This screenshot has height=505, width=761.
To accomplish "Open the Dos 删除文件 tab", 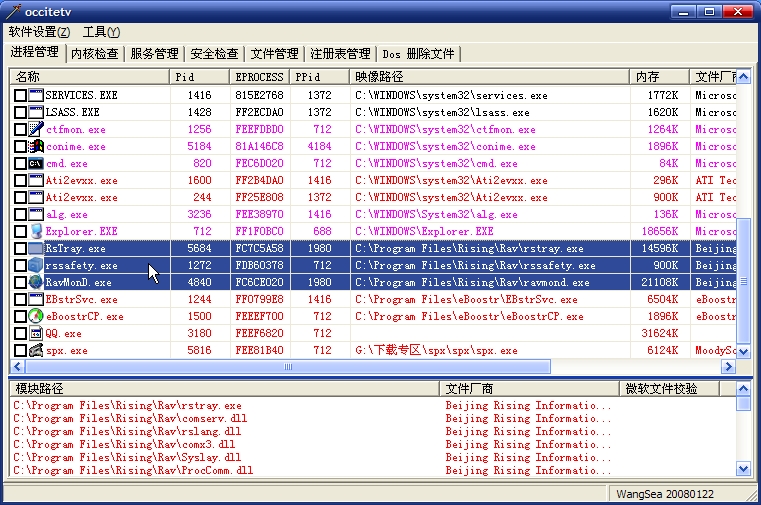I will tap(418, 53).
